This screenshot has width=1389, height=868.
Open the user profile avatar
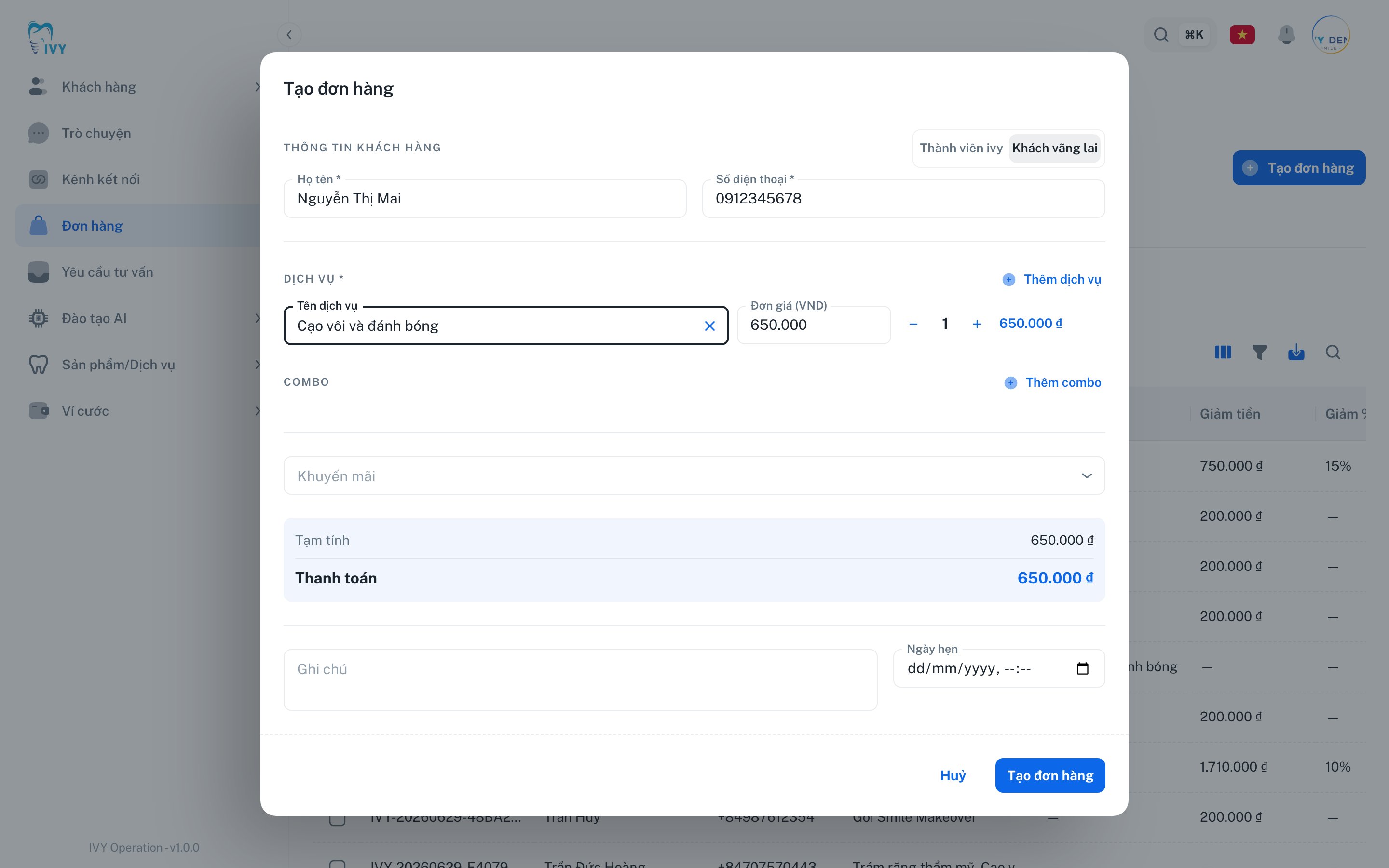pos(1331,35)
